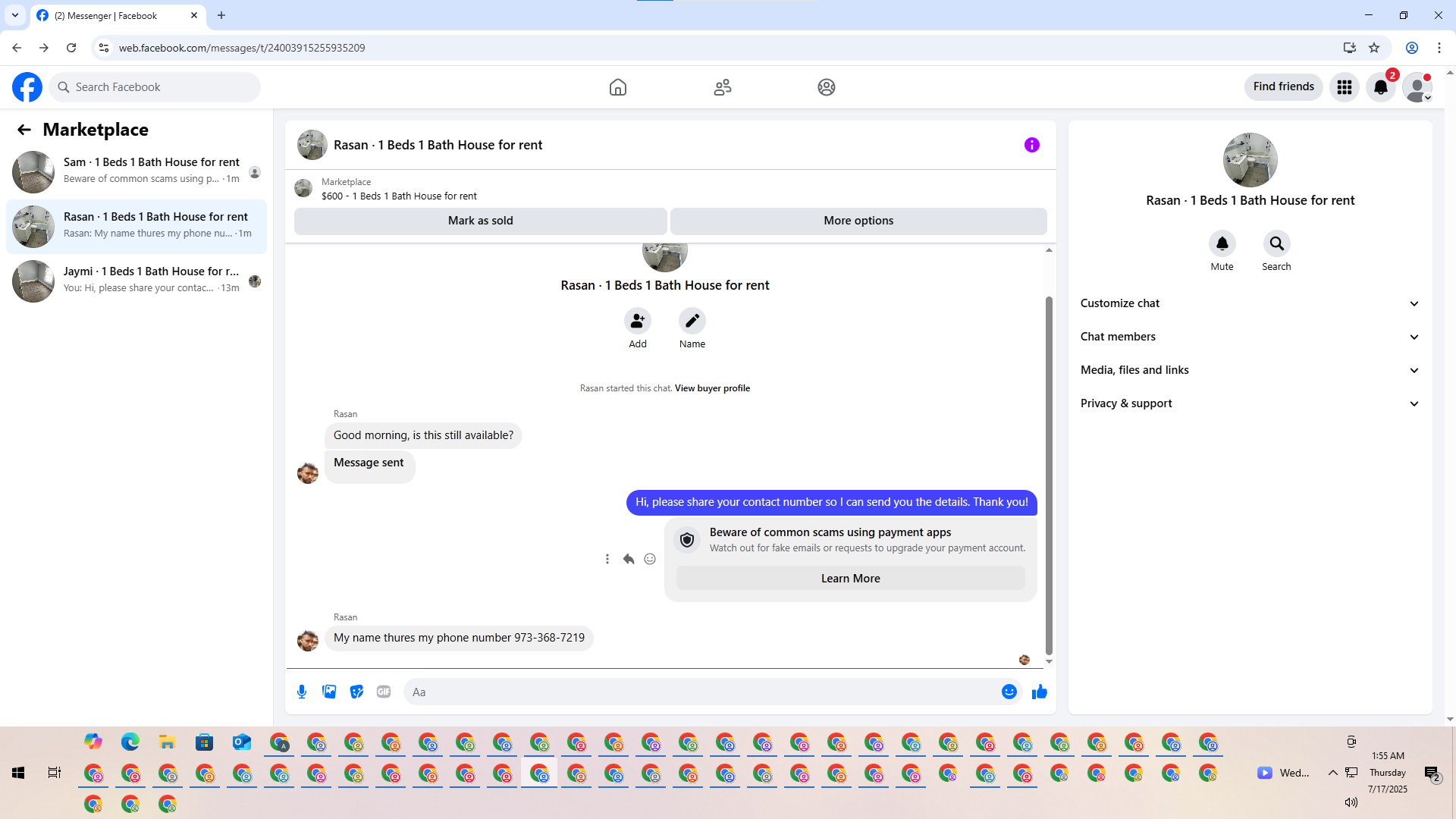Mute this conversation
This screenshot has width=1456, height=819.
click(1222, 243)
